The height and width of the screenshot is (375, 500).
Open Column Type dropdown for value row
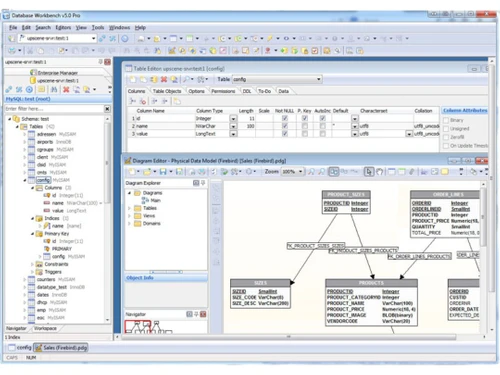coord(233,134)
